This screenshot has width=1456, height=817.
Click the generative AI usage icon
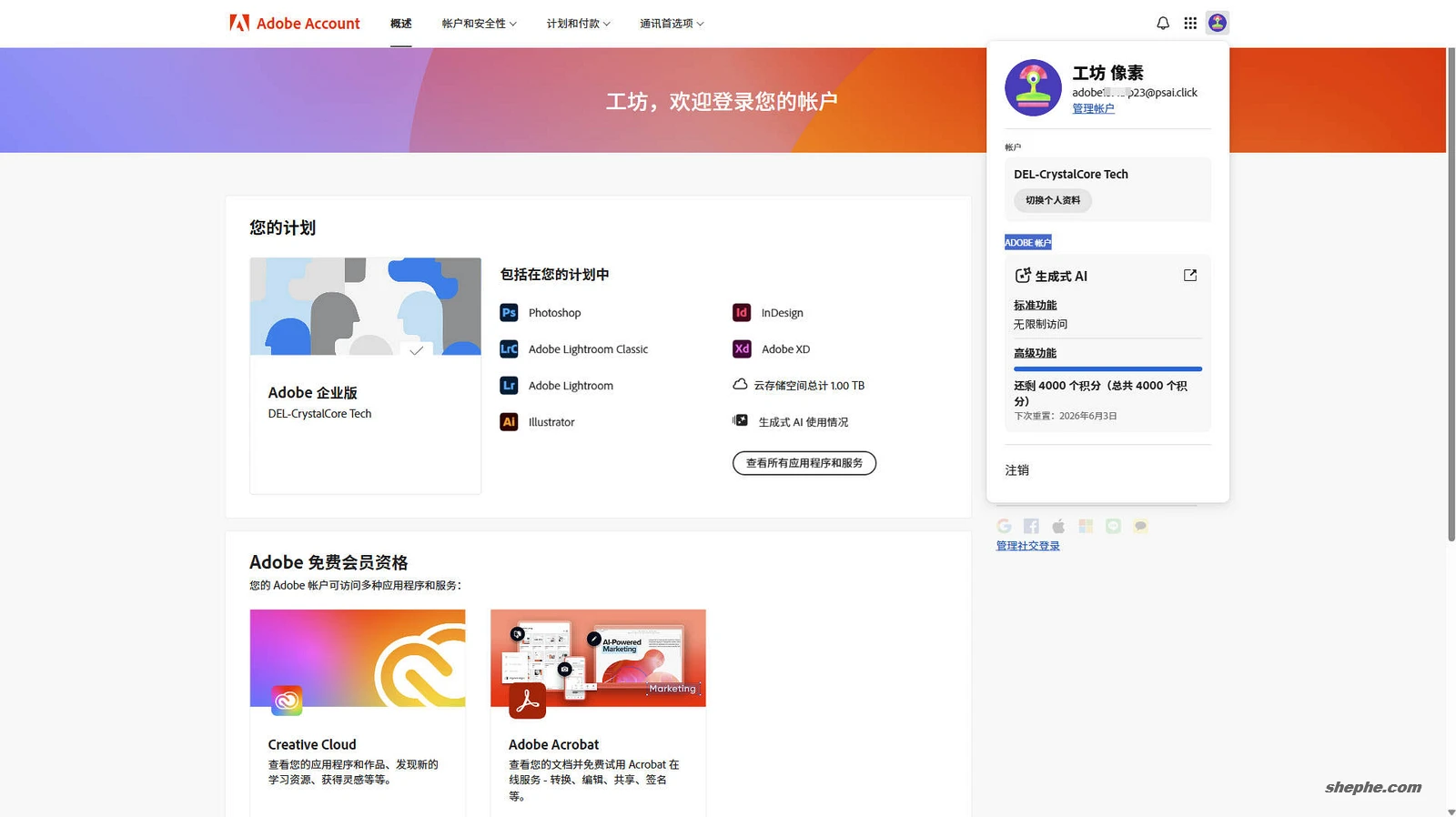[740, 420]
